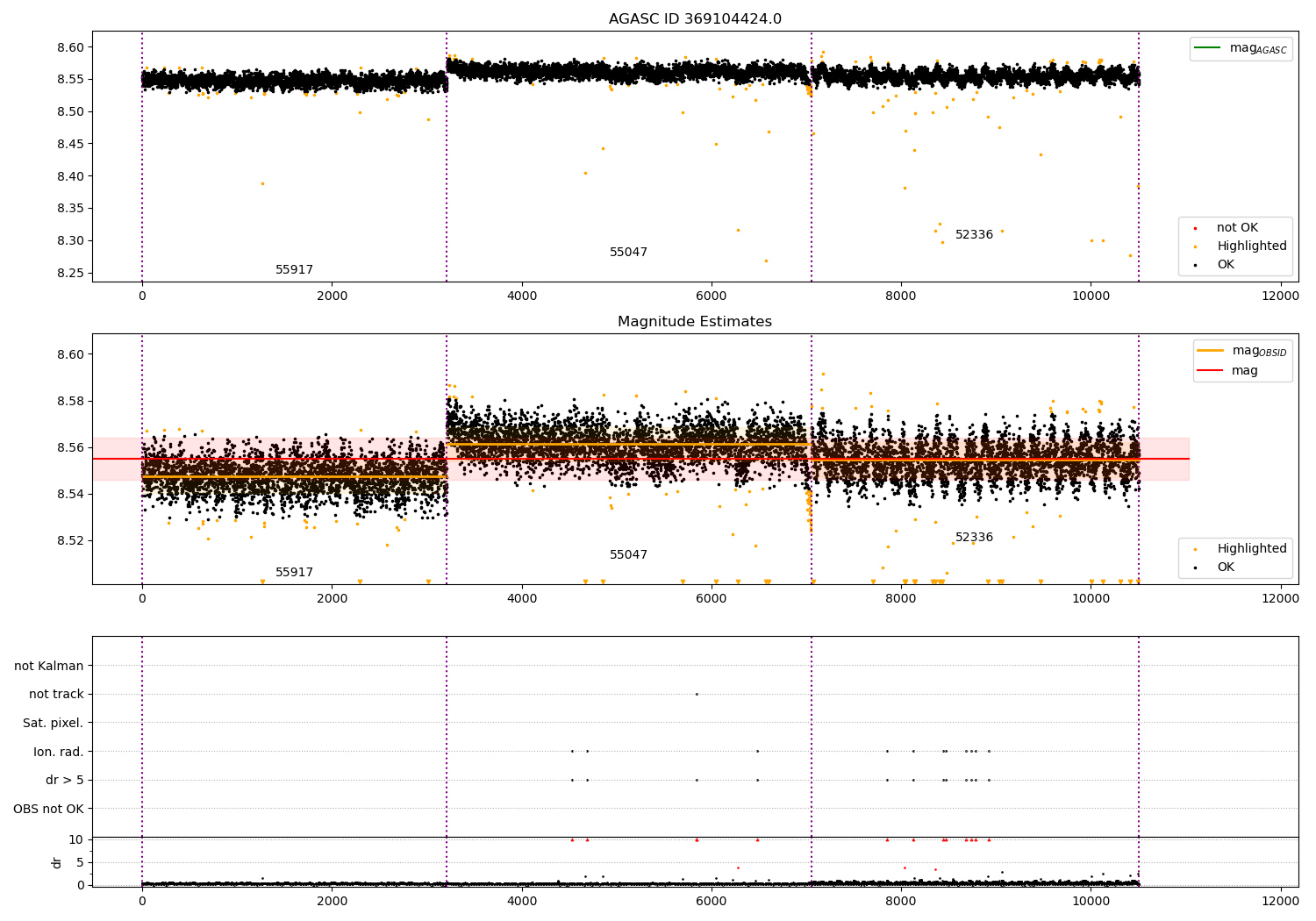Click the lone 'not track' data point near 5800
This screenshot has height=921, width=1316.
point(697,694)
